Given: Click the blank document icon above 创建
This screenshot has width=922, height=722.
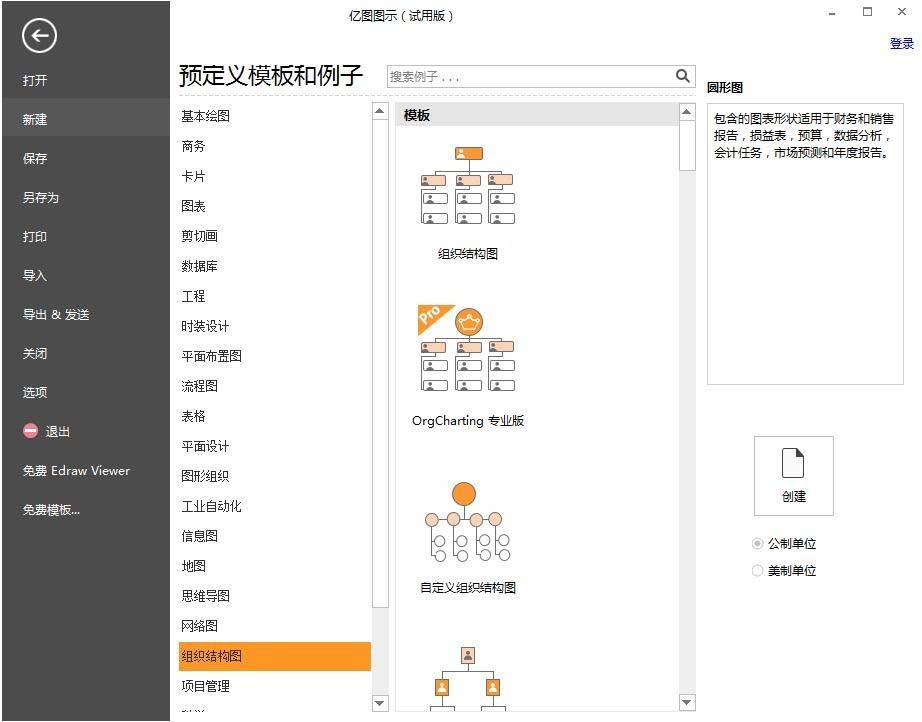Looking at the screenshot, I should click(x=792, y=463).
